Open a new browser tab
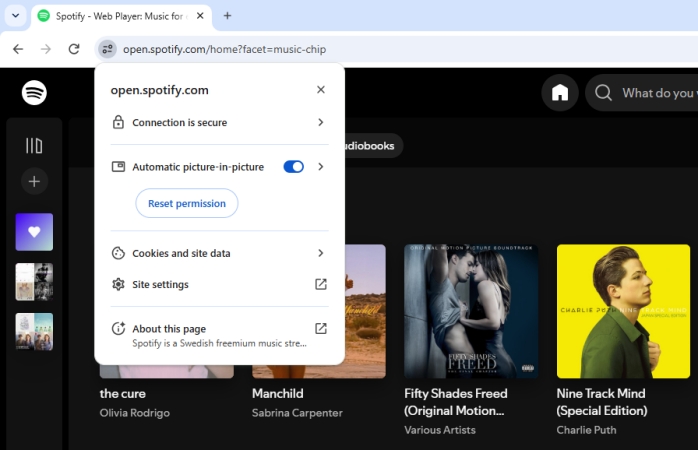698x450 pixels. 227,16
